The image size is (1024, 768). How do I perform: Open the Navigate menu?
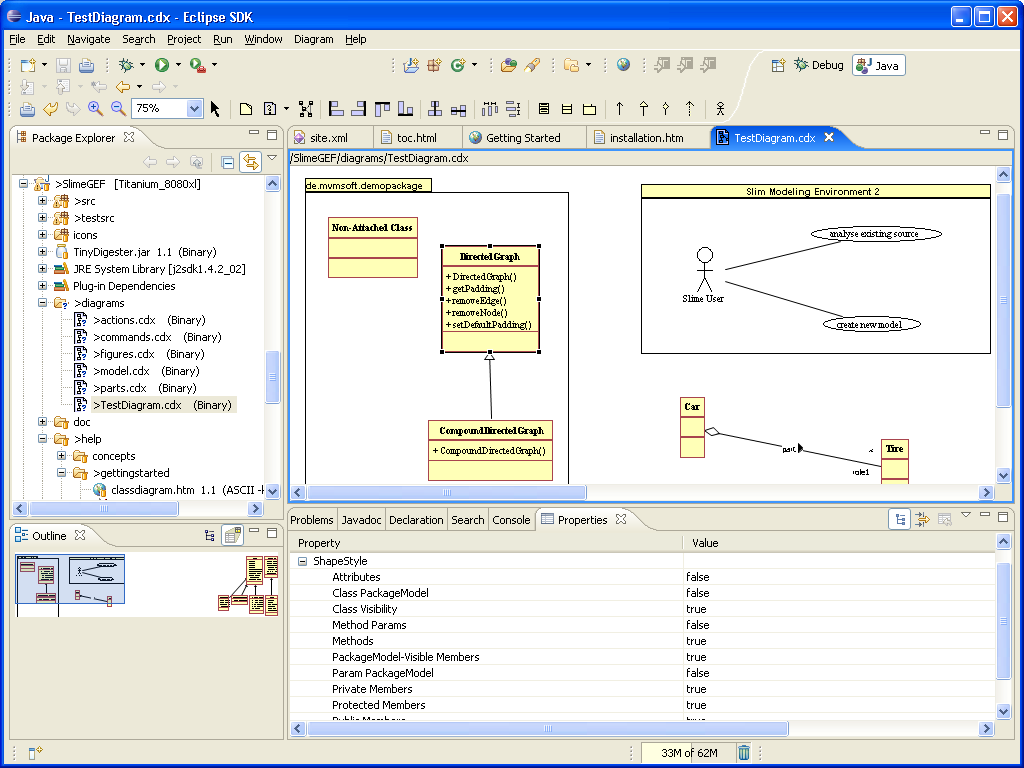pyautogui.click(x=89, y=39)
